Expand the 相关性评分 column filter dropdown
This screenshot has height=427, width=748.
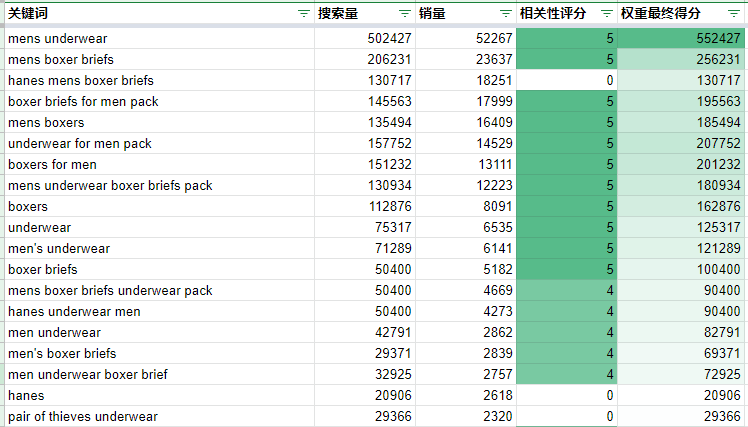[606, 13]
